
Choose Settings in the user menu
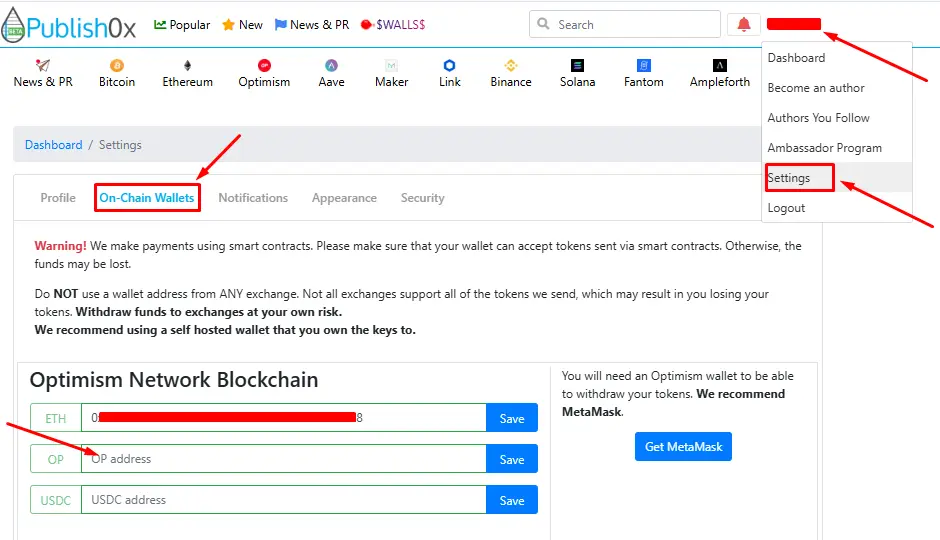(837, 177)
